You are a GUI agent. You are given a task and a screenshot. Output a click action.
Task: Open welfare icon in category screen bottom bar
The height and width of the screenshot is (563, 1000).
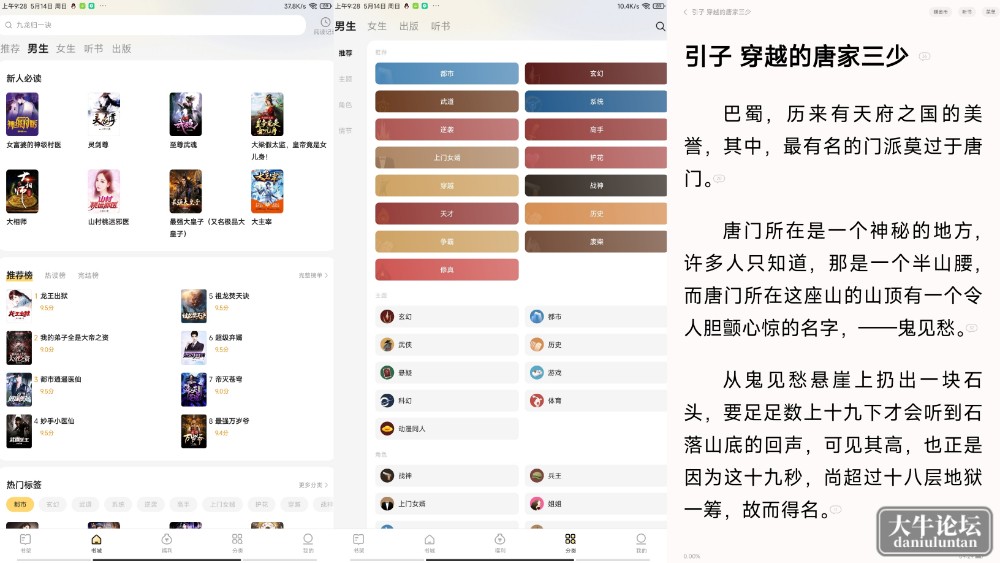point(500,542)
